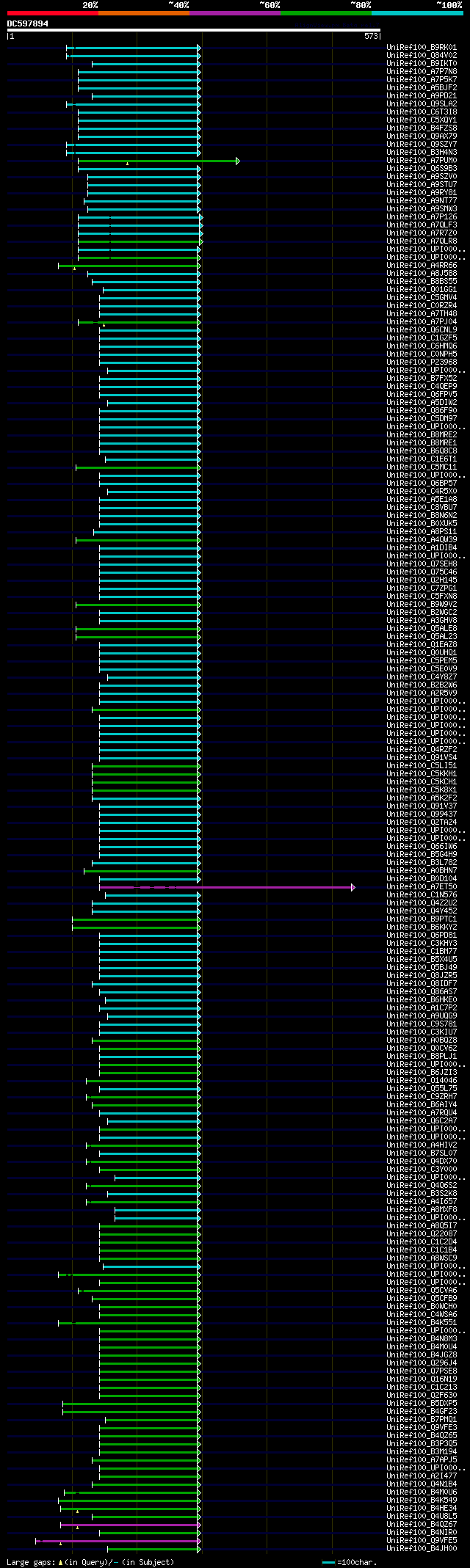Click the UniRef100_A4HIV2 hit label

[422, 1145]
